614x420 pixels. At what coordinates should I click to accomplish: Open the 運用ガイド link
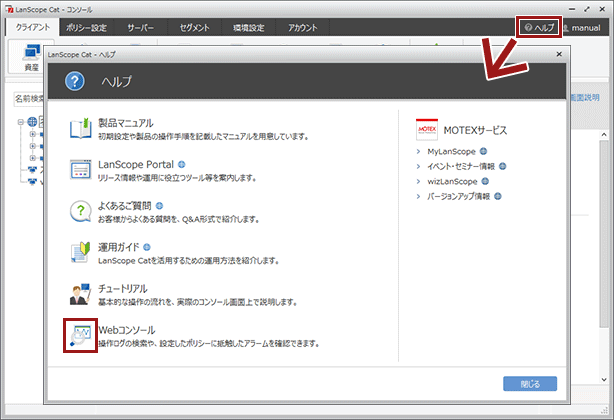(x=119, y=247)
